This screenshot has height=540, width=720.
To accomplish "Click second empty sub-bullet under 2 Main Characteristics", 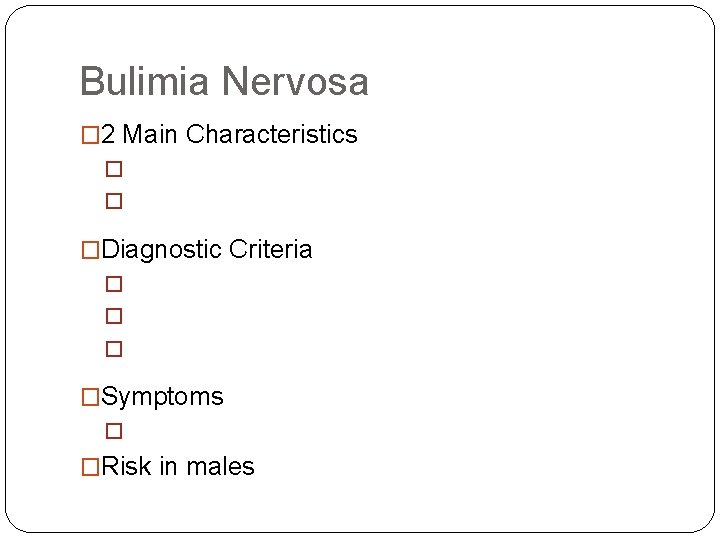I will [113, 201].
